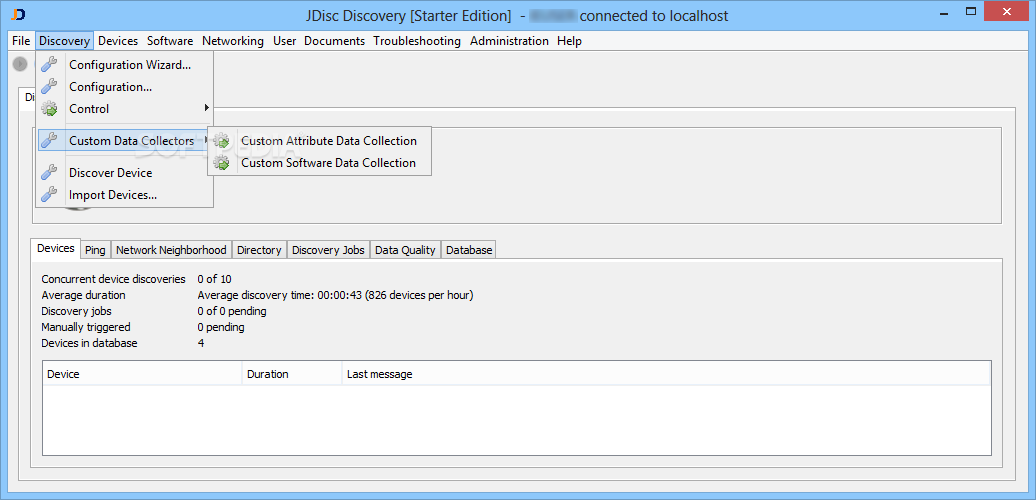Open the File menu
Viewport: 1036px width, 500px height.
tap(21, 41)
